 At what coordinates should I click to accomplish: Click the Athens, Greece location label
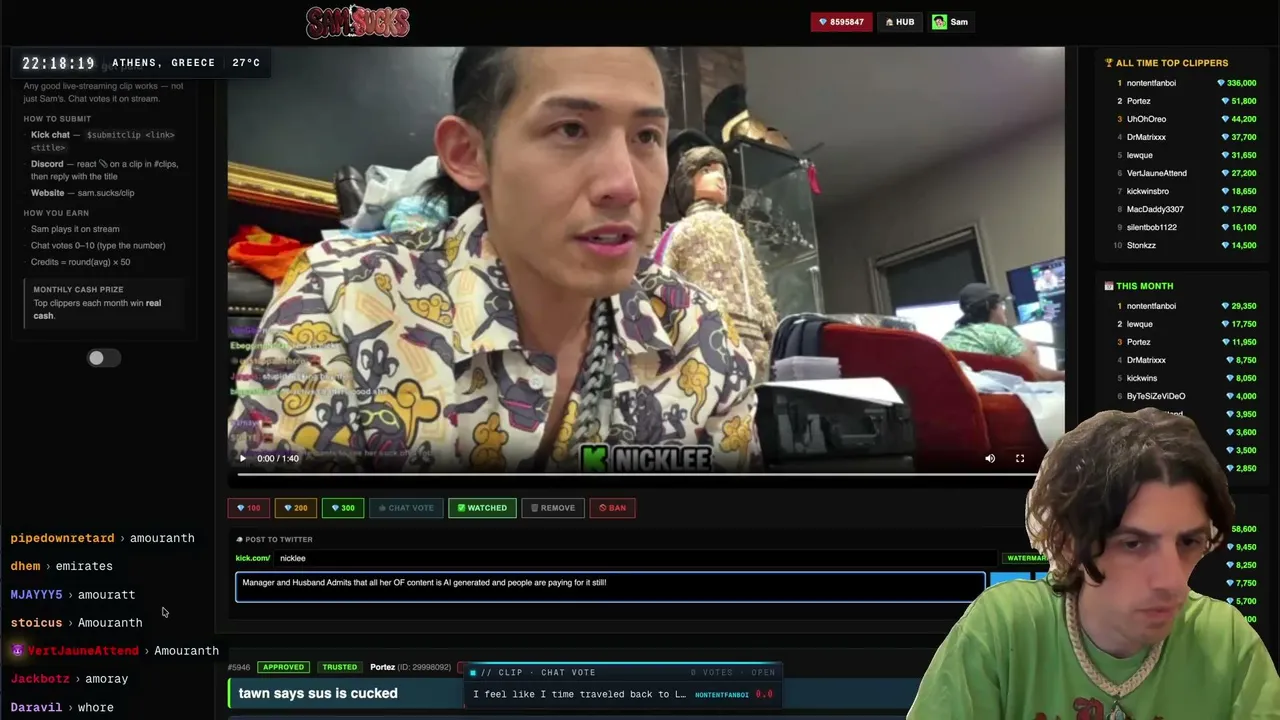pos(164,63)
